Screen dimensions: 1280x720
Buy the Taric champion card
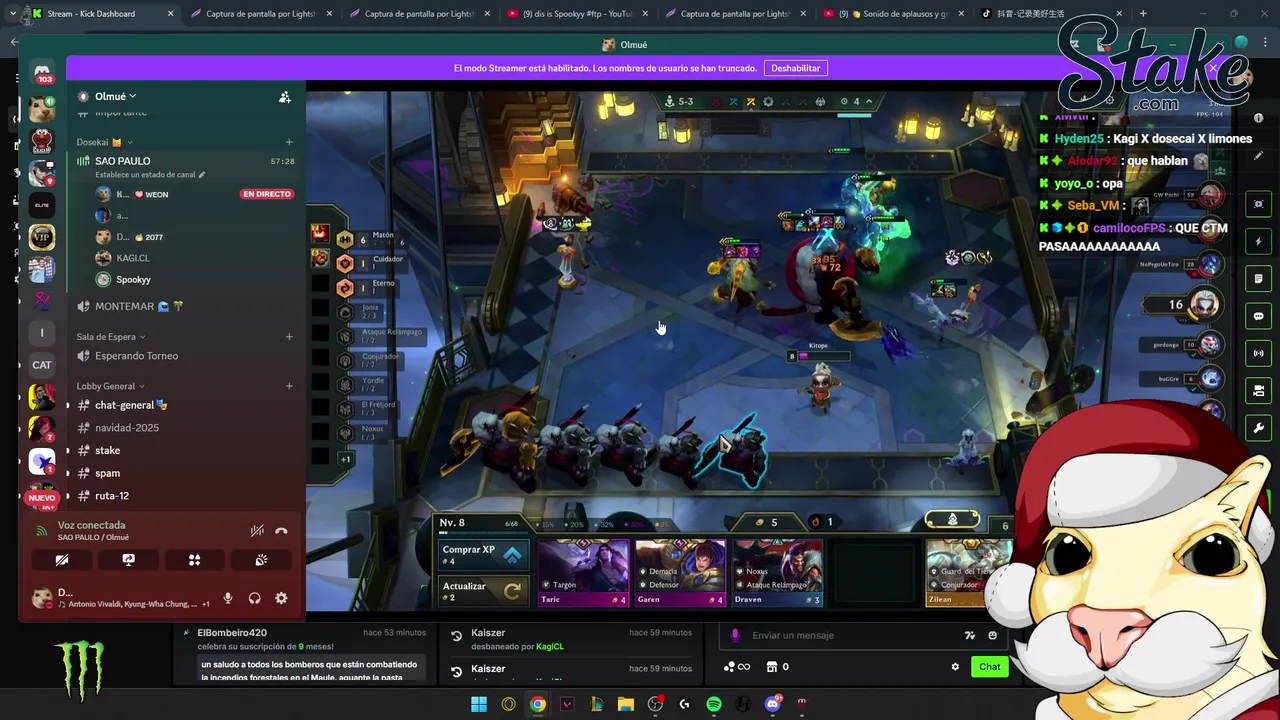tap(583, 572)
